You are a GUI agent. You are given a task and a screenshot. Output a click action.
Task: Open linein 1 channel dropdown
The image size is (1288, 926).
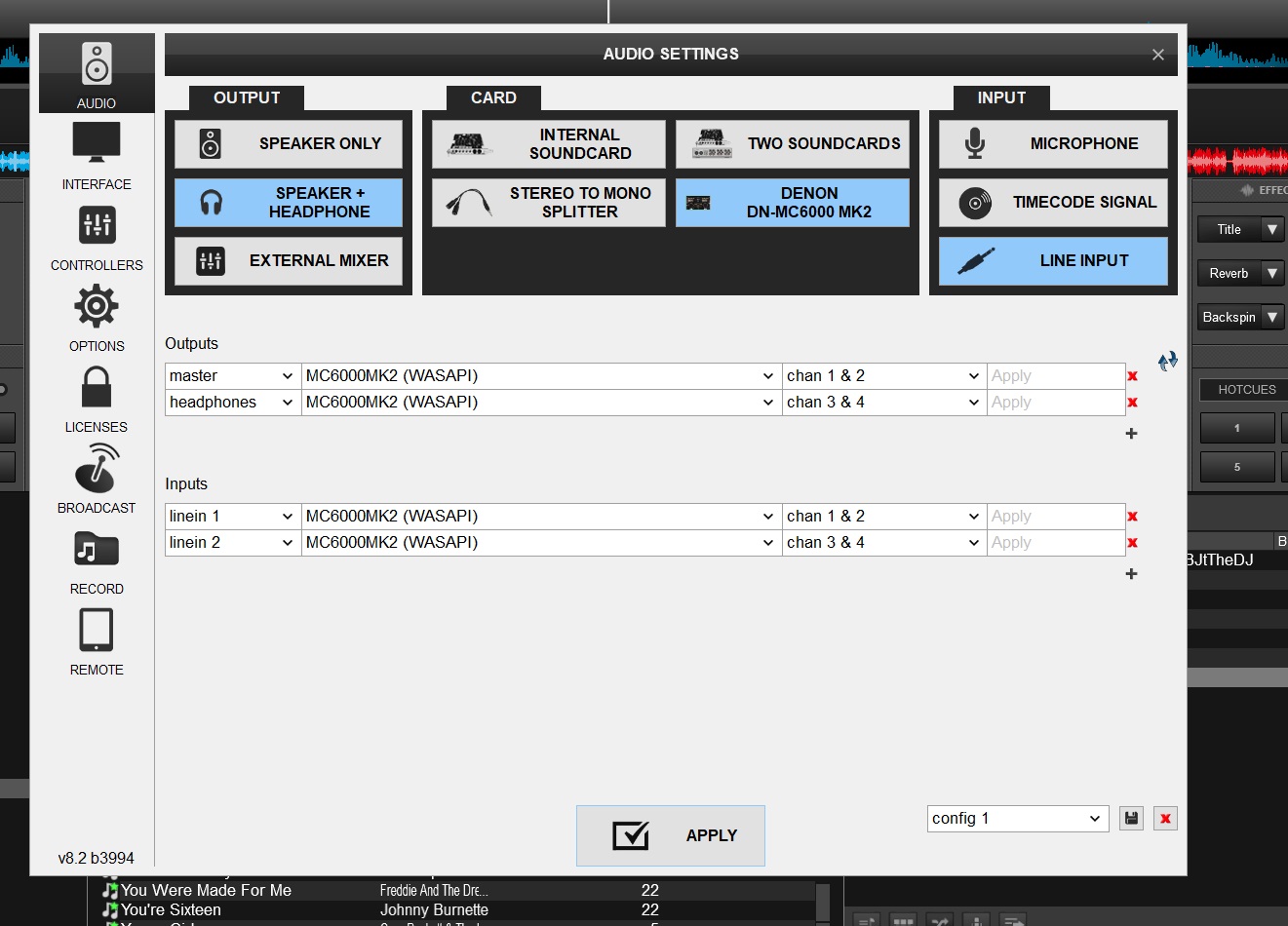[883, 517]
